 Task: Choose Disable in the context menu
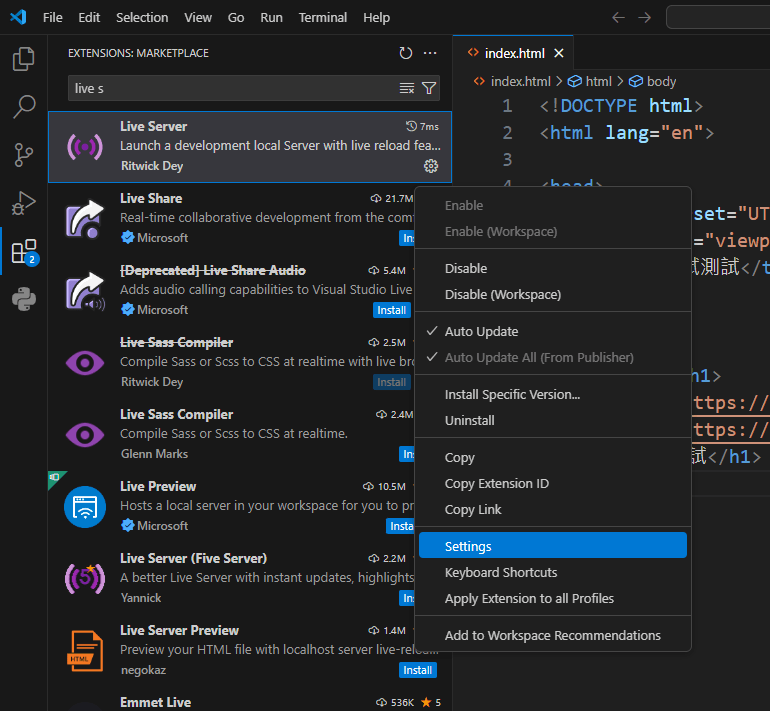point(552,269)
